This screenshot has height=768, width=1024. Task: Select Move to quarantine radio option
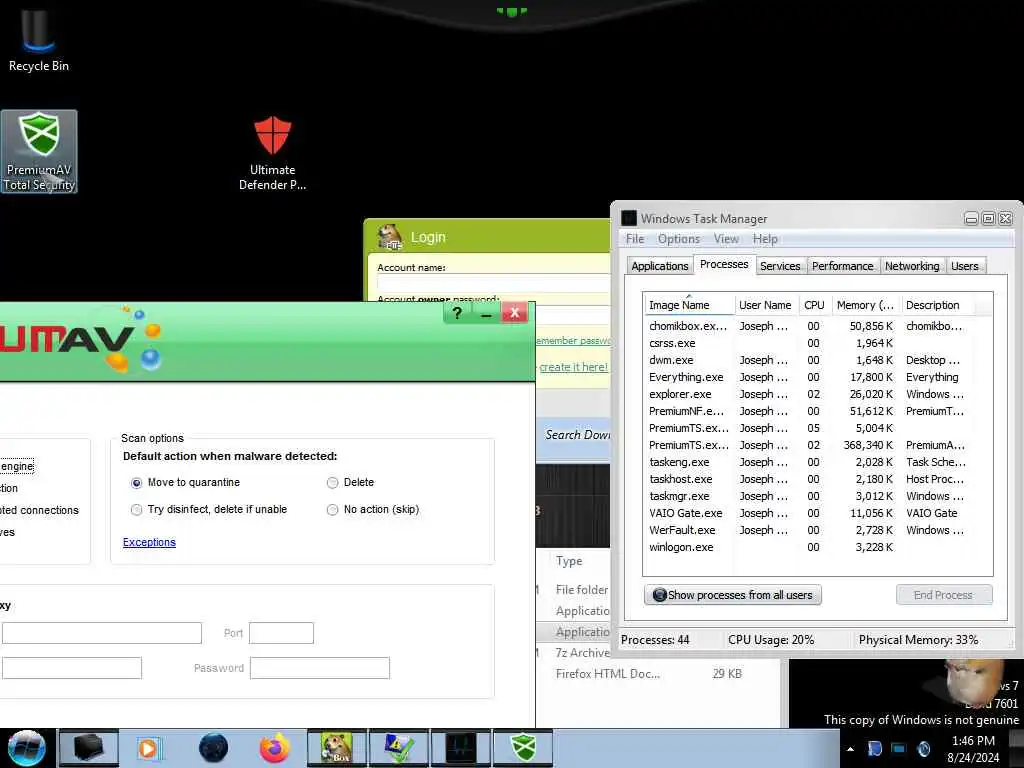(136, 483)
